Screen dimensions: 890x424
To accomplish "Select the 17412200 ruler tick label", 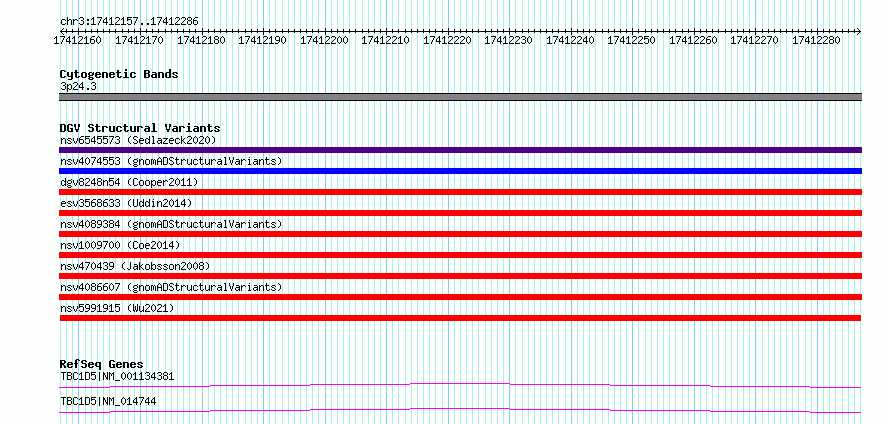I will pyautogui.click(x=324, y=40).
